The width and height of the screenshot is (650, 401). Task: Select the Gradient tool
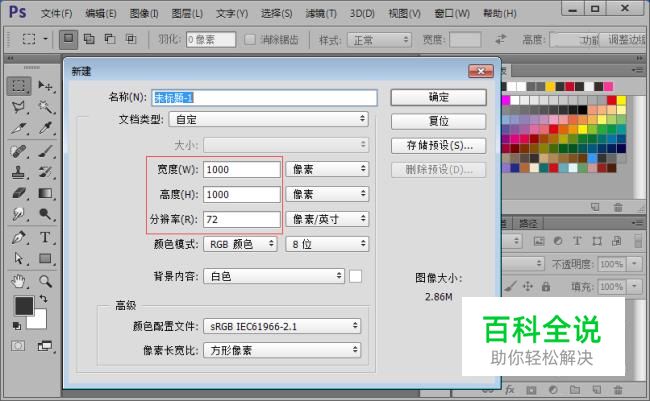click(45, 193)
